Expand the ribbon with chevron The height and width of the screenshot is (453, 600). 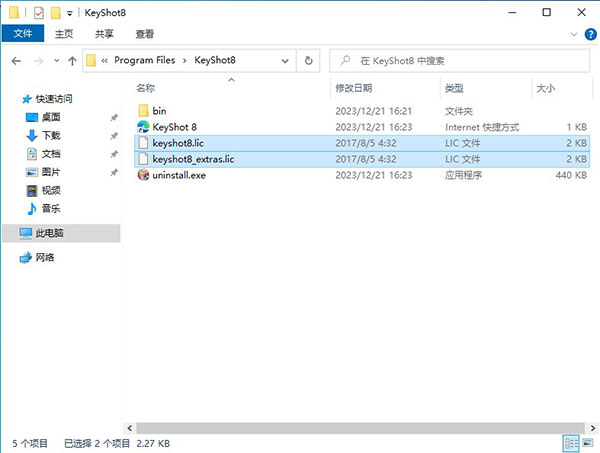point(574,34)
